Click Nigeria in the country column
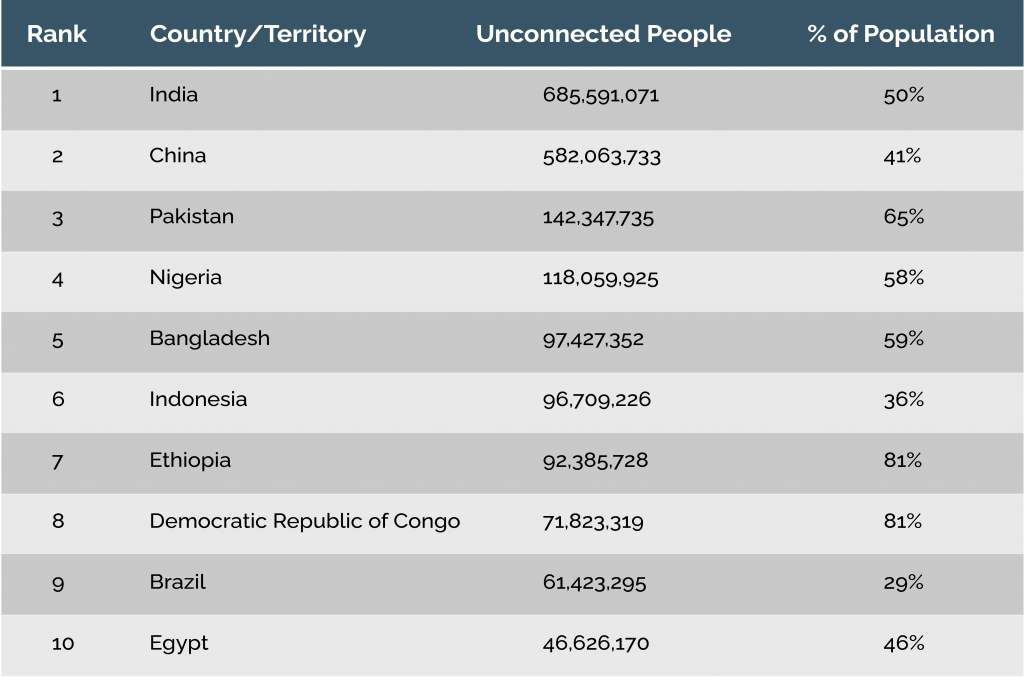1024x677 pixels. [x=186, y=278]
